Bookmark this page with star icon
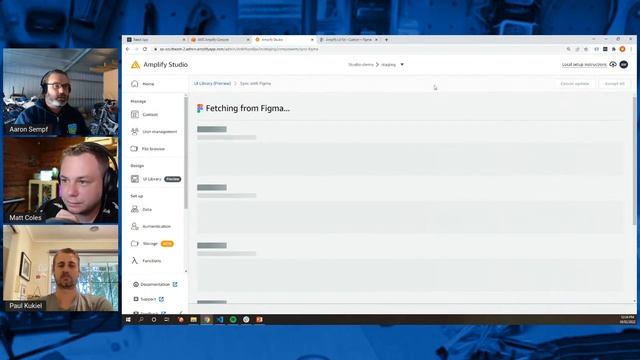 [x=586, y=49]
